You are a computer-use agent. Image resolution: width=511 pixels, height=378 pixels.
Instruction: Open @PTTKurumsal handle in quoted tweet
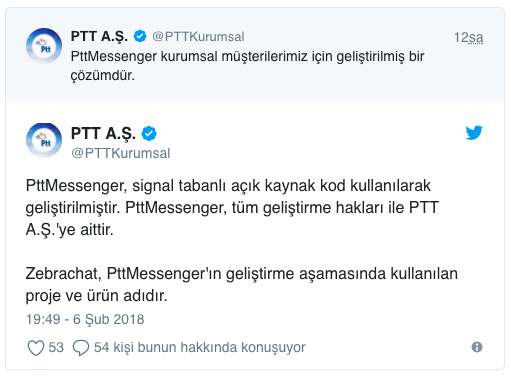[x=198, y=37]
